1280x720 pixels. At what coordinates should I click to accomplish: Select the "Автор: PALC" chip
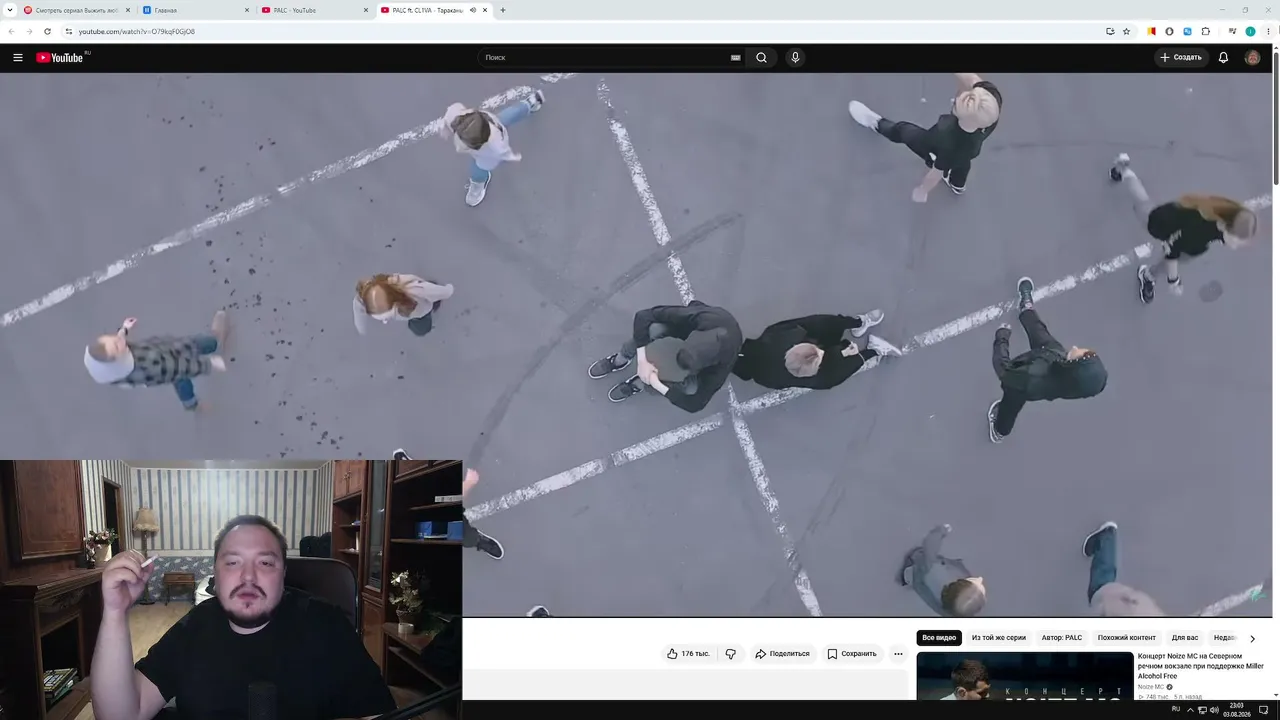[1062, 638]
